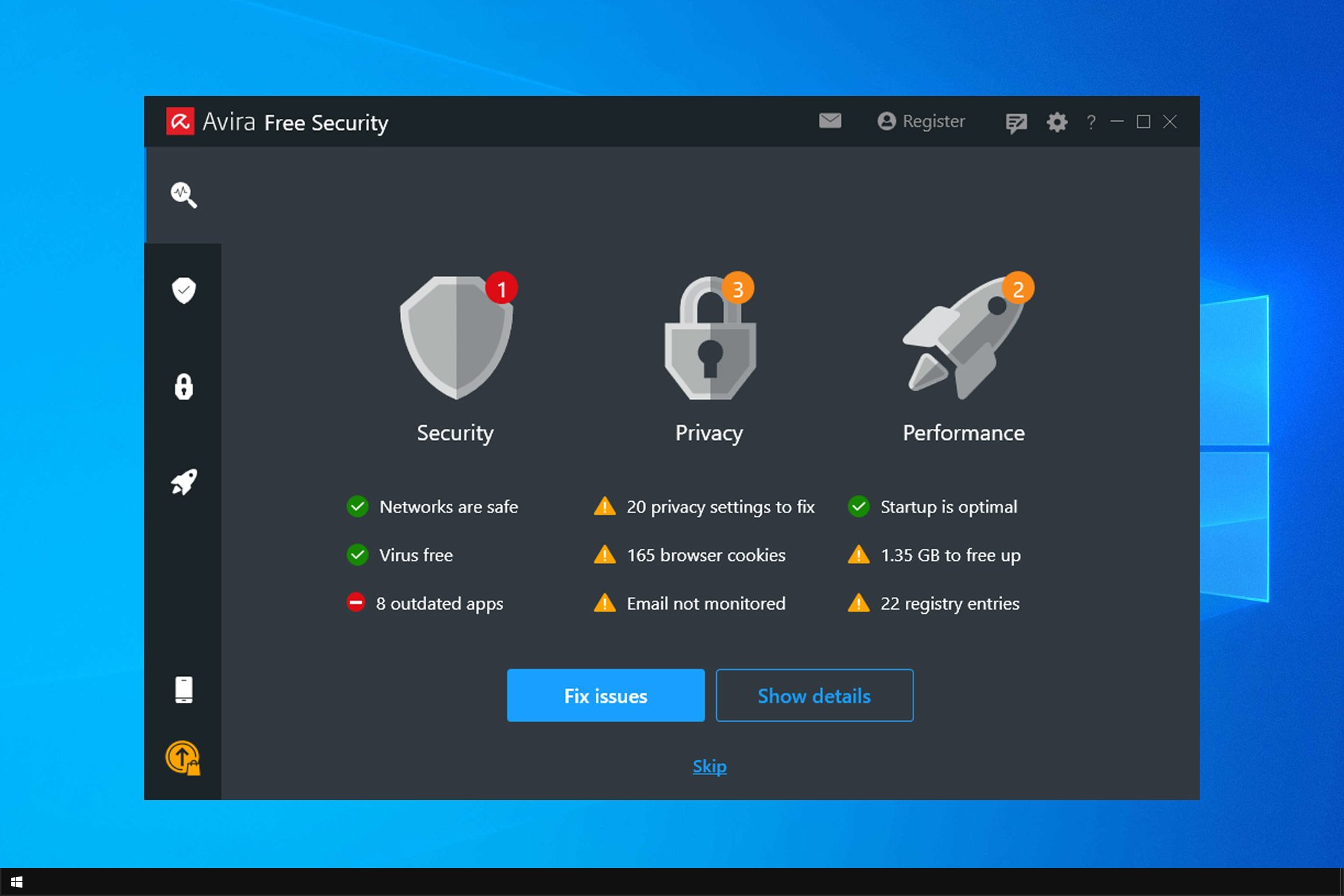The width and height of the screenshot is (1344, 896).
Task: Select the '8 outdated apps' text
Action: [440, 603]
